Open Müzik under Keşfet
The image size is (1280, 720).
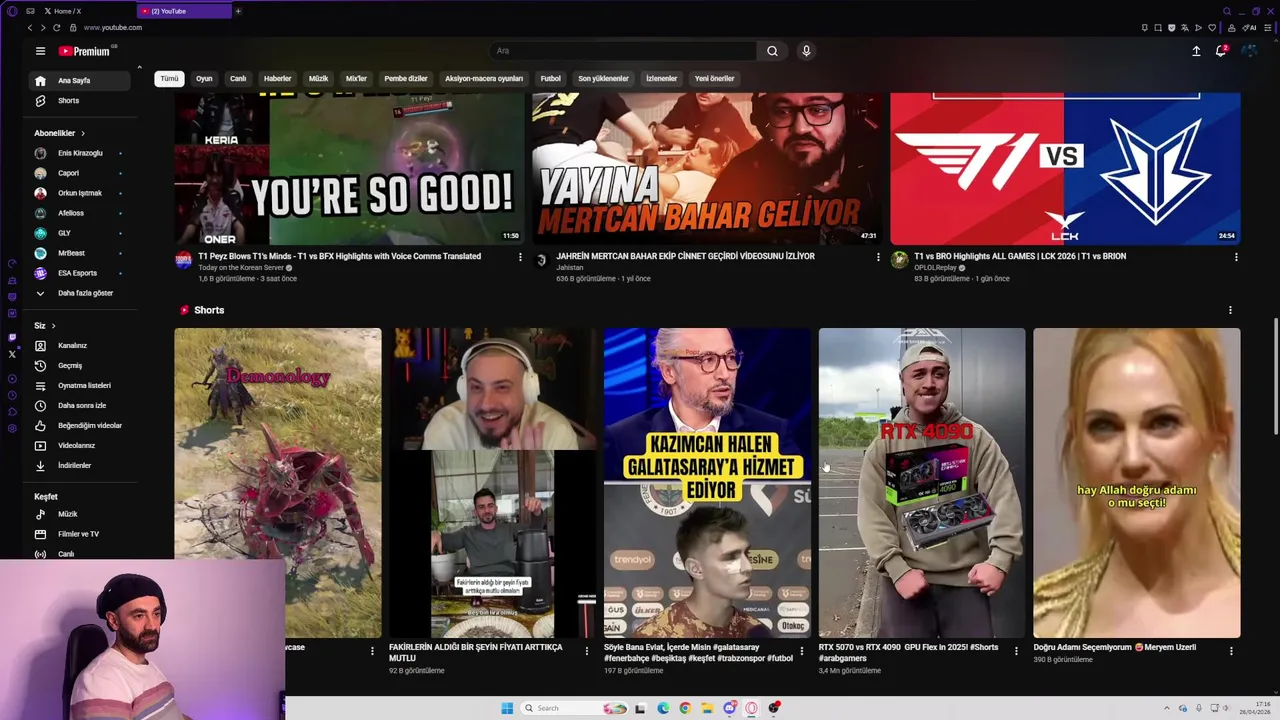point(81,514)
